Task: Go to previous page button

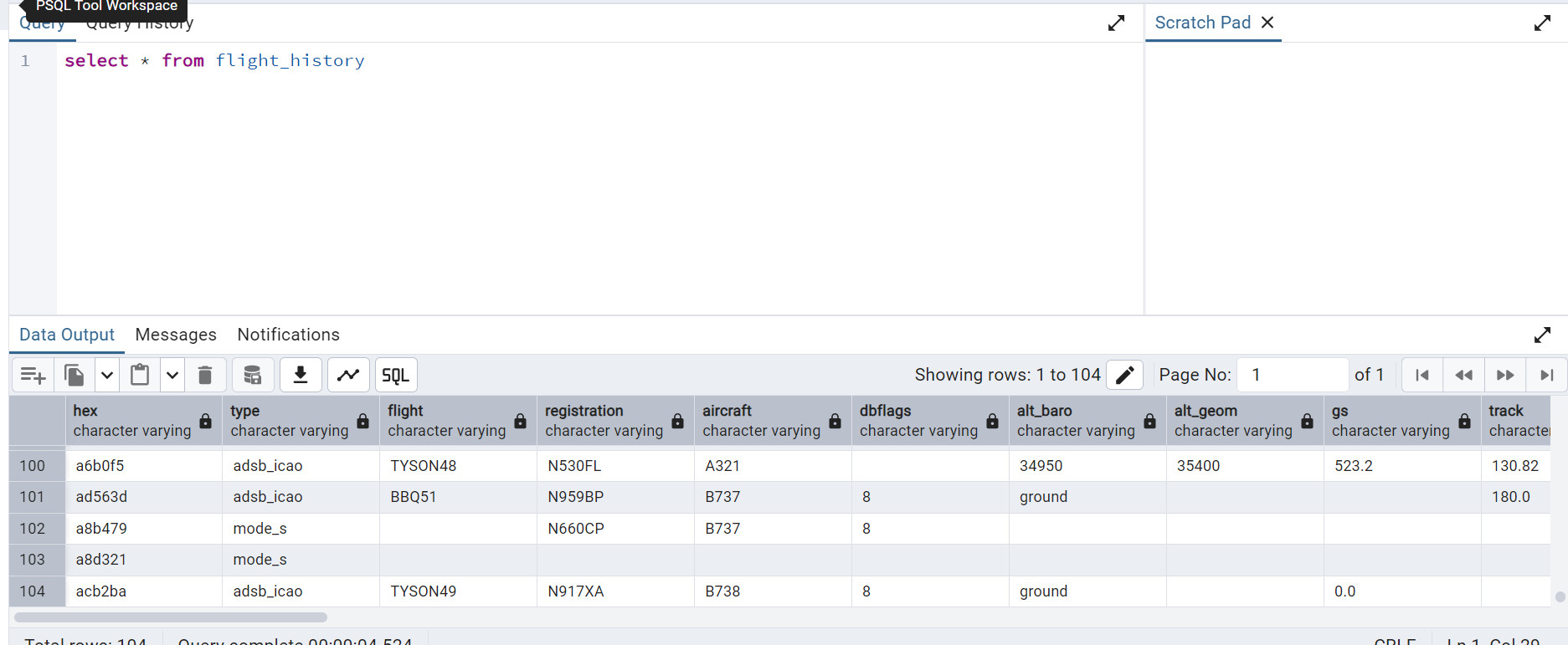Action: click(x=1464, y=375)
